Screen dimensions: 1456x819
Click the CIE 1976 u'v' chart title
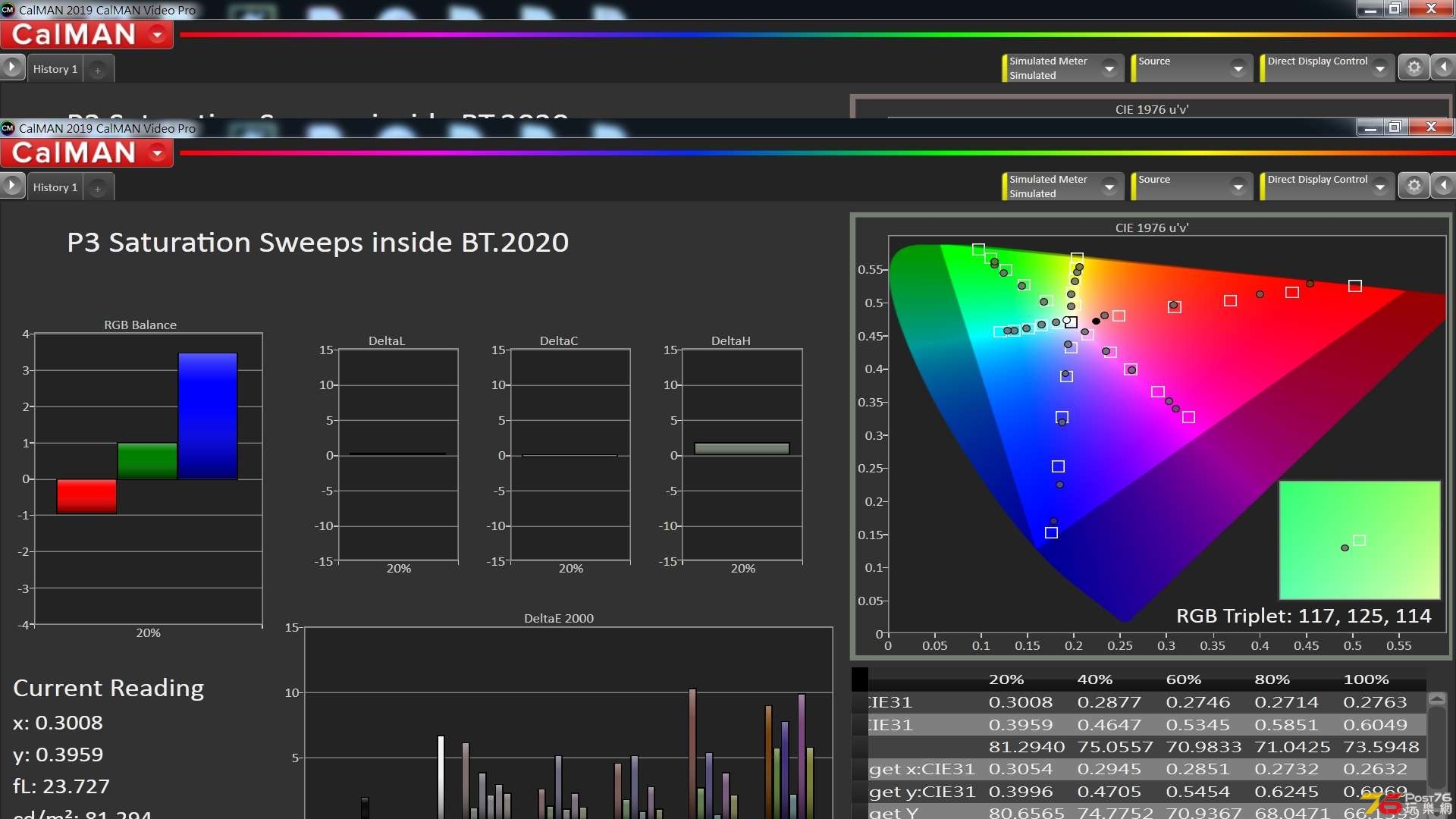point(1151,227)
